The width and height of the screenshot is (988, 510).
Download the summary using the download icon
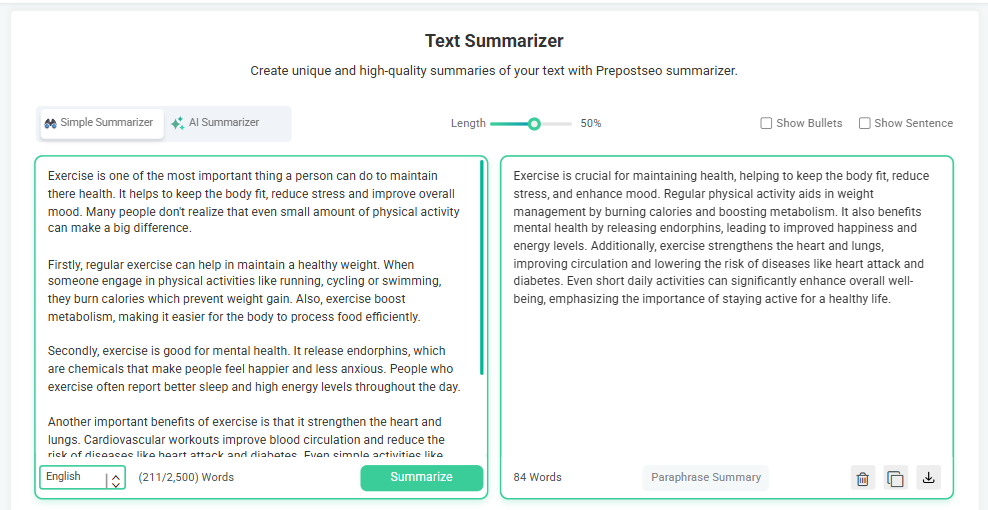coord(928,478)
